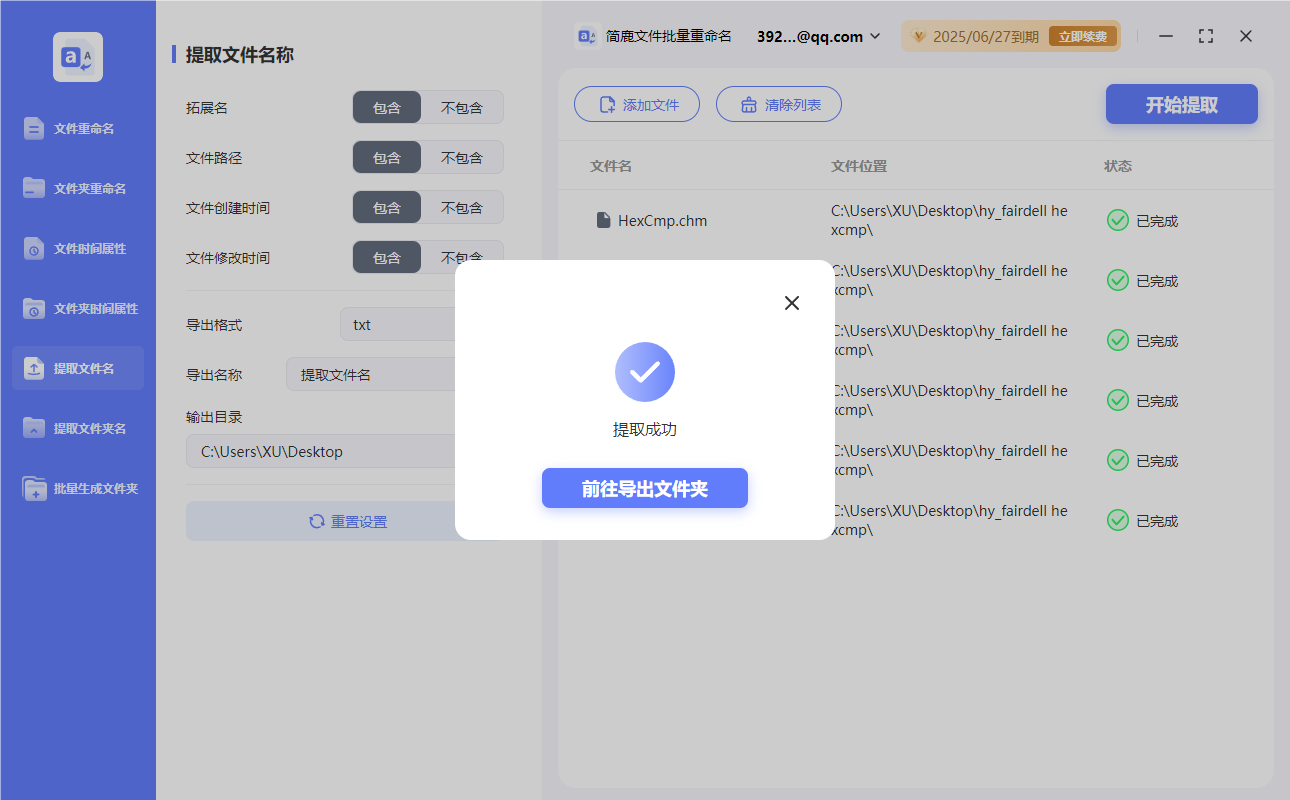The width and height of the screenshot is (1290, 800).
Task: Expand the 392...@qq.com account menu
Action: [816, 36]
